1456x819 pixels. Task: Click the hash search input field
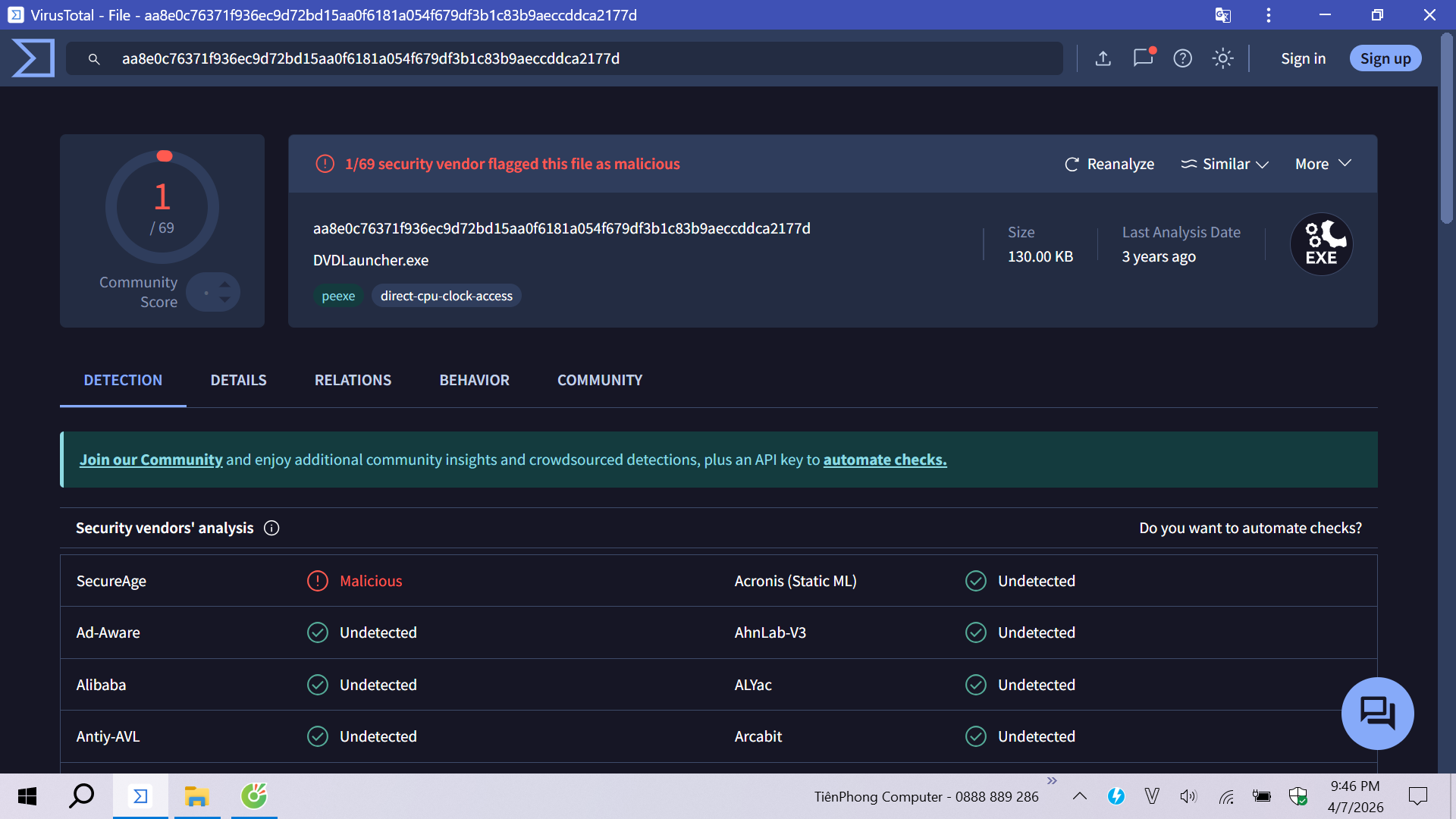pyautogui.click(x=564, y=58)
